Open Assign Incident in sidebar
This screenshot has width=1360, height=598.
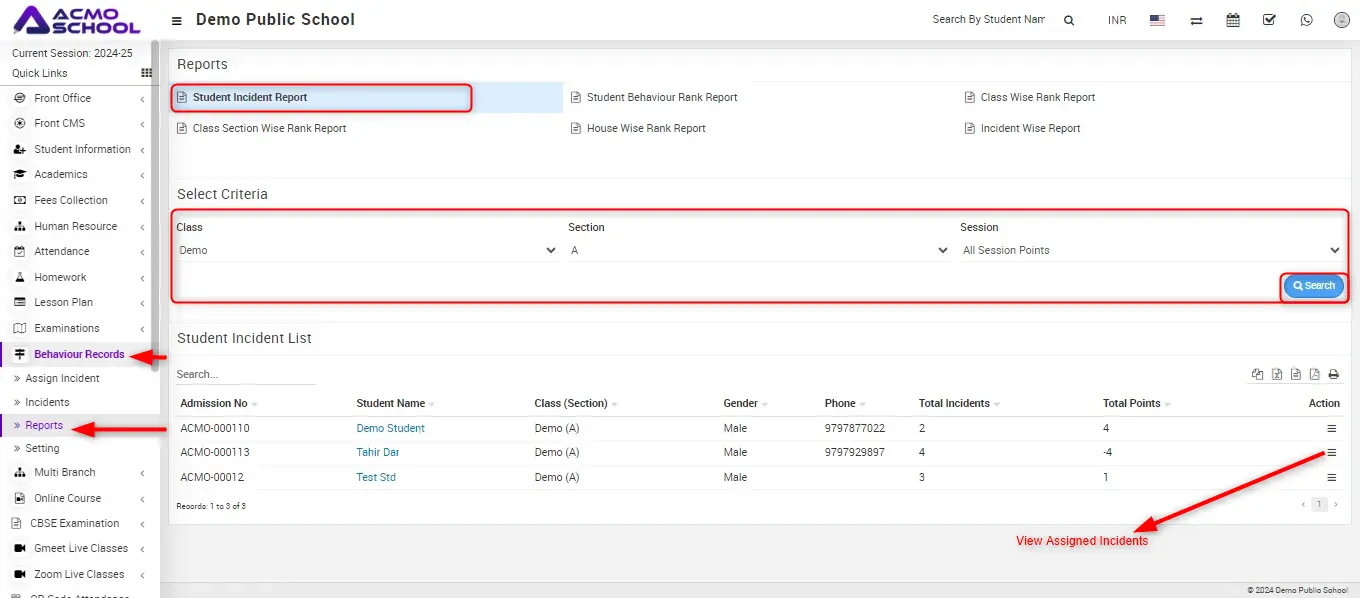click(x=62, y=378)
